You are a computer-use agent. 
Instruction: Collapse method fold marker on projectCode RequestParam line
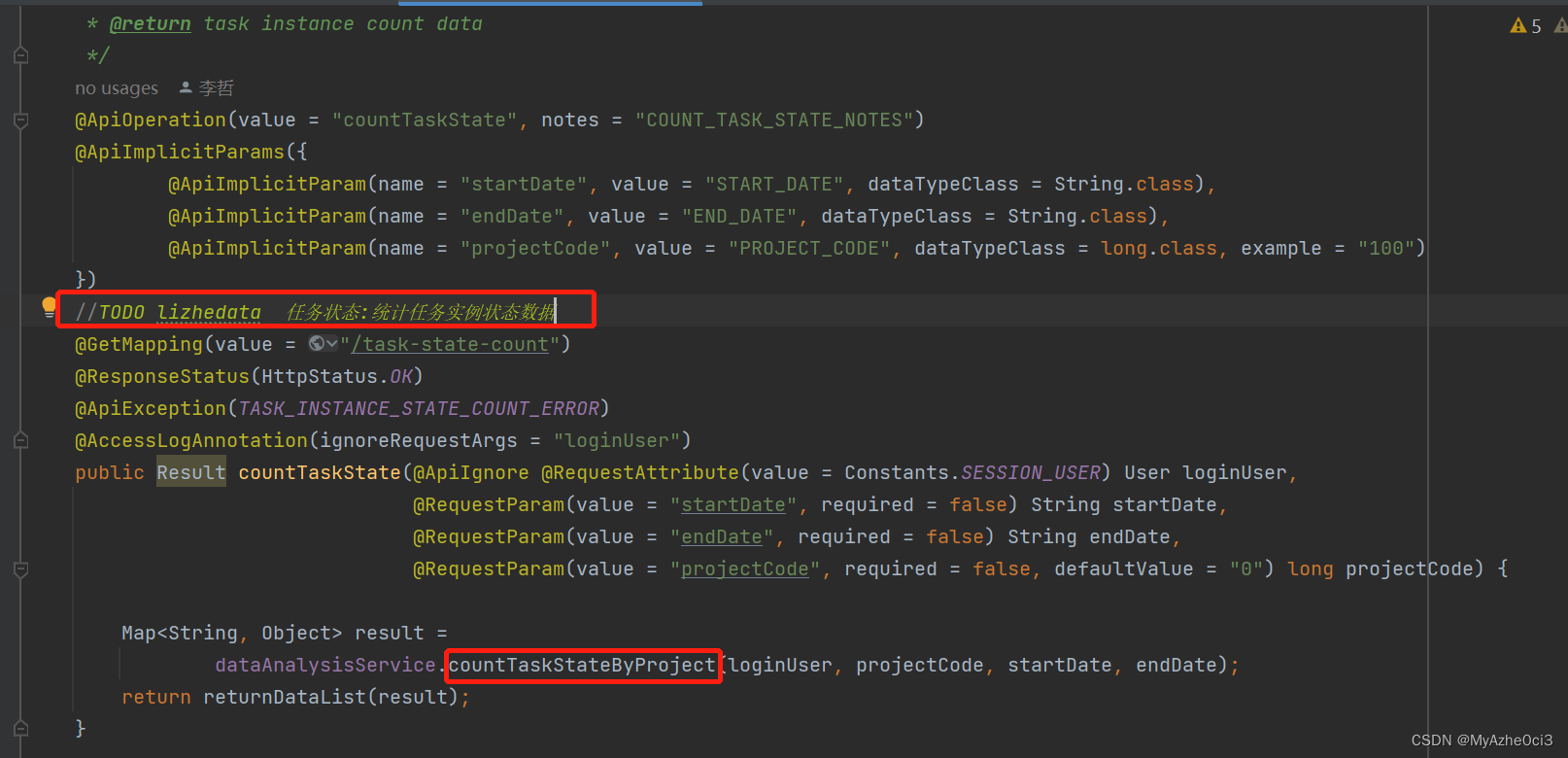tap(20, 568)
